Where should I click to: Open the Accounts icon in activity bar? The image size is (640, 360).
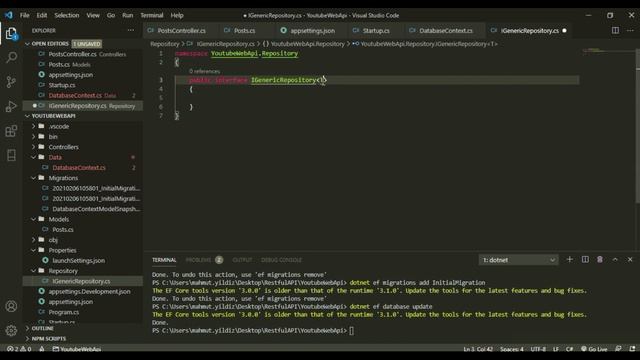pos(11,306)
